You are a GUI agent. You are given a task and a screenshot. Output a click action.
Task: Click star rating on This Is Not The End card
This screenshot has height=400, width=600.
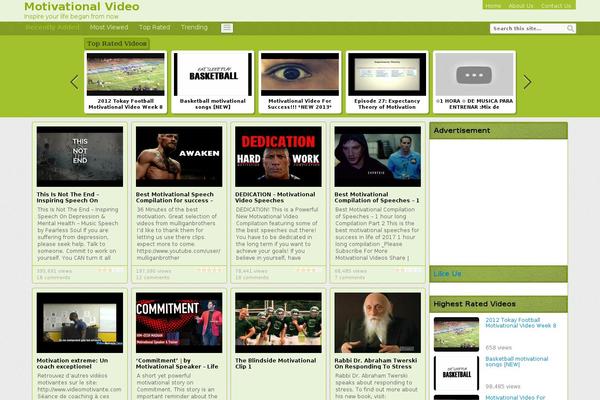tap(110, 271)
